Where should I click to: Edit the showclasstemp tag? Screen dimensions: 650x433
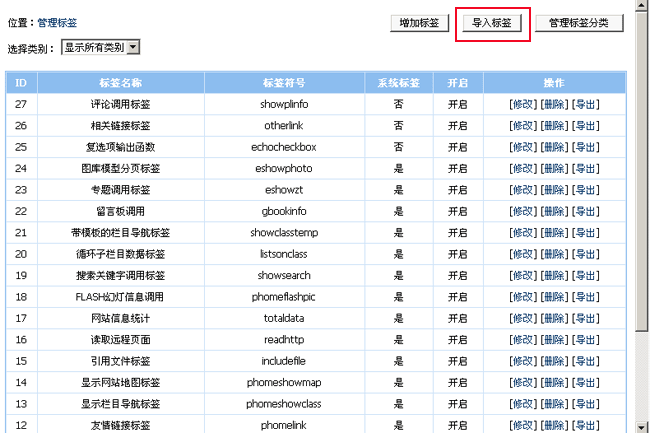point(522,232)
